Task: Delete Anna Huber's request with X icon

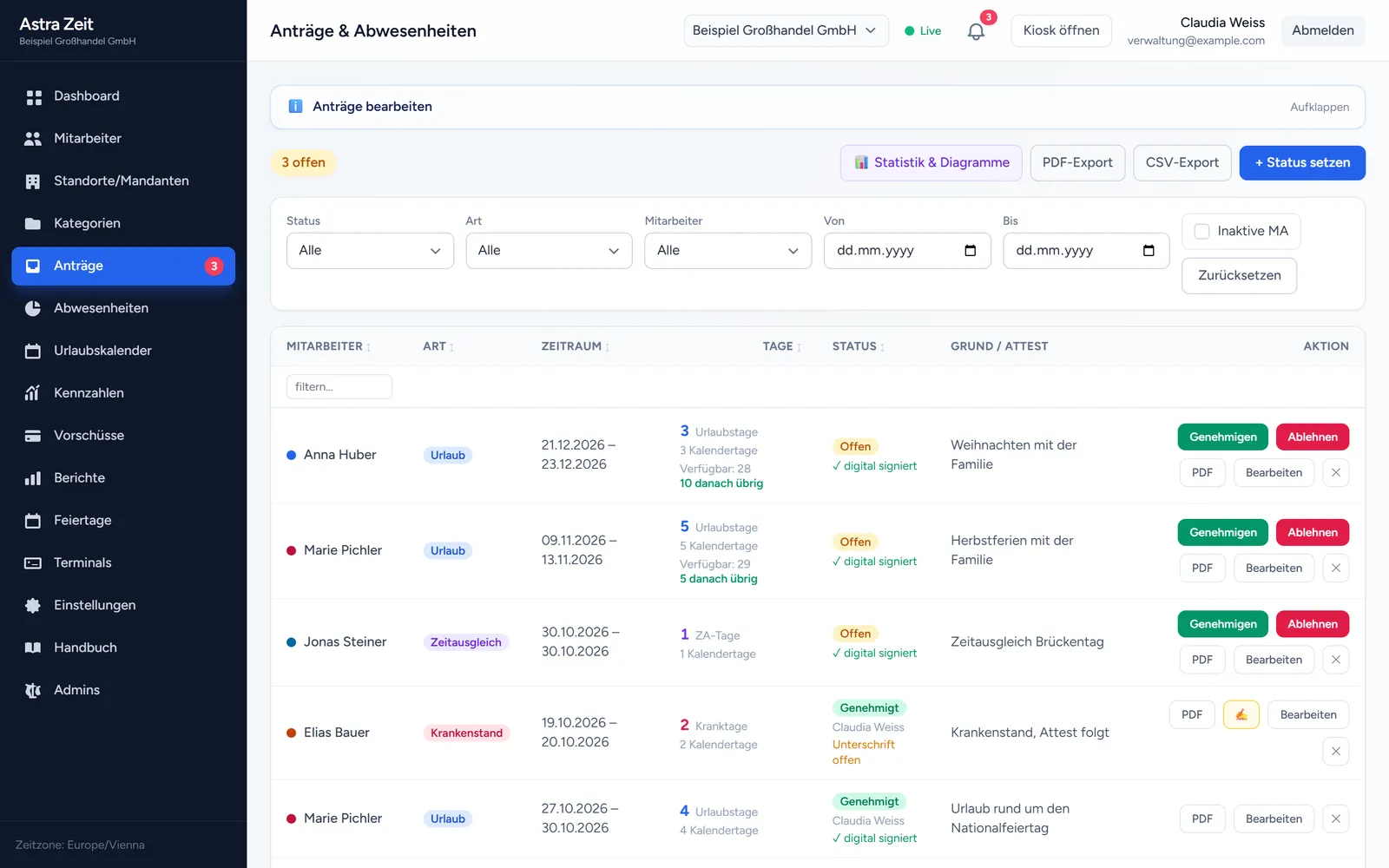Action: [1336, 472]
